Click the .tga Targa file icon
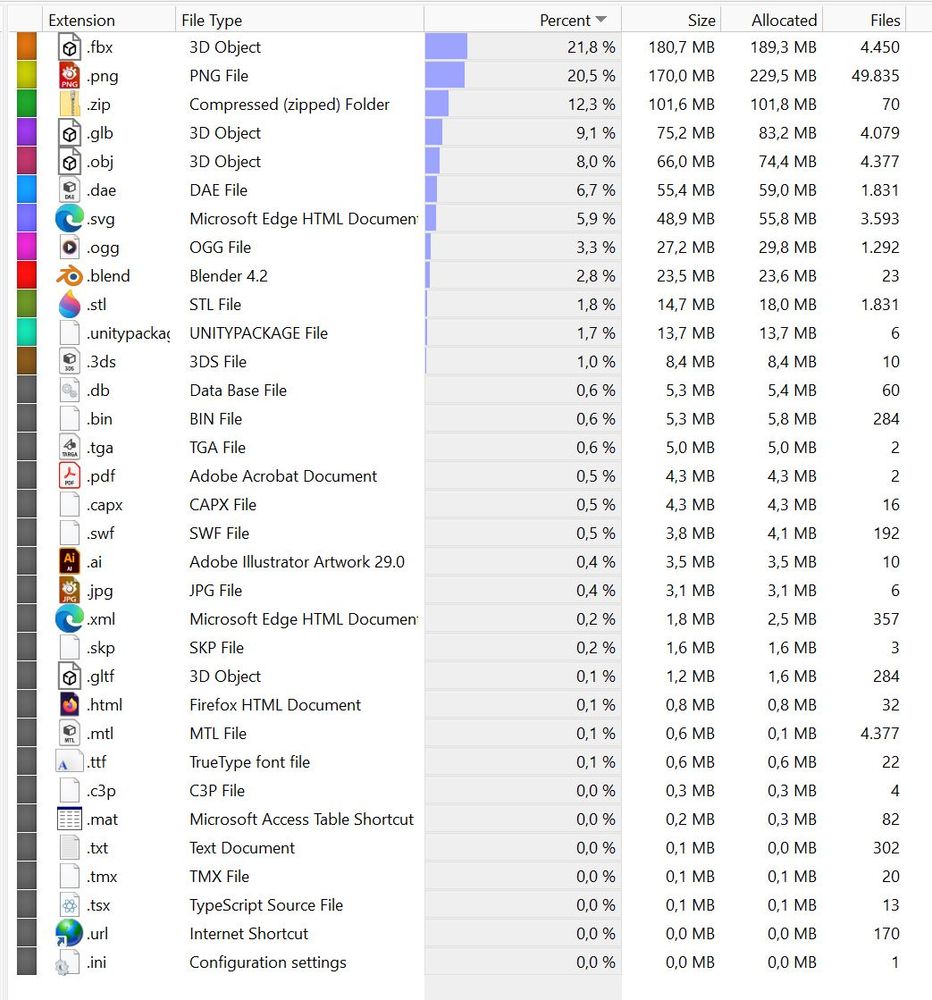Image resolution: width=932 pixels, height=1000 pixels. coord(70,447)
